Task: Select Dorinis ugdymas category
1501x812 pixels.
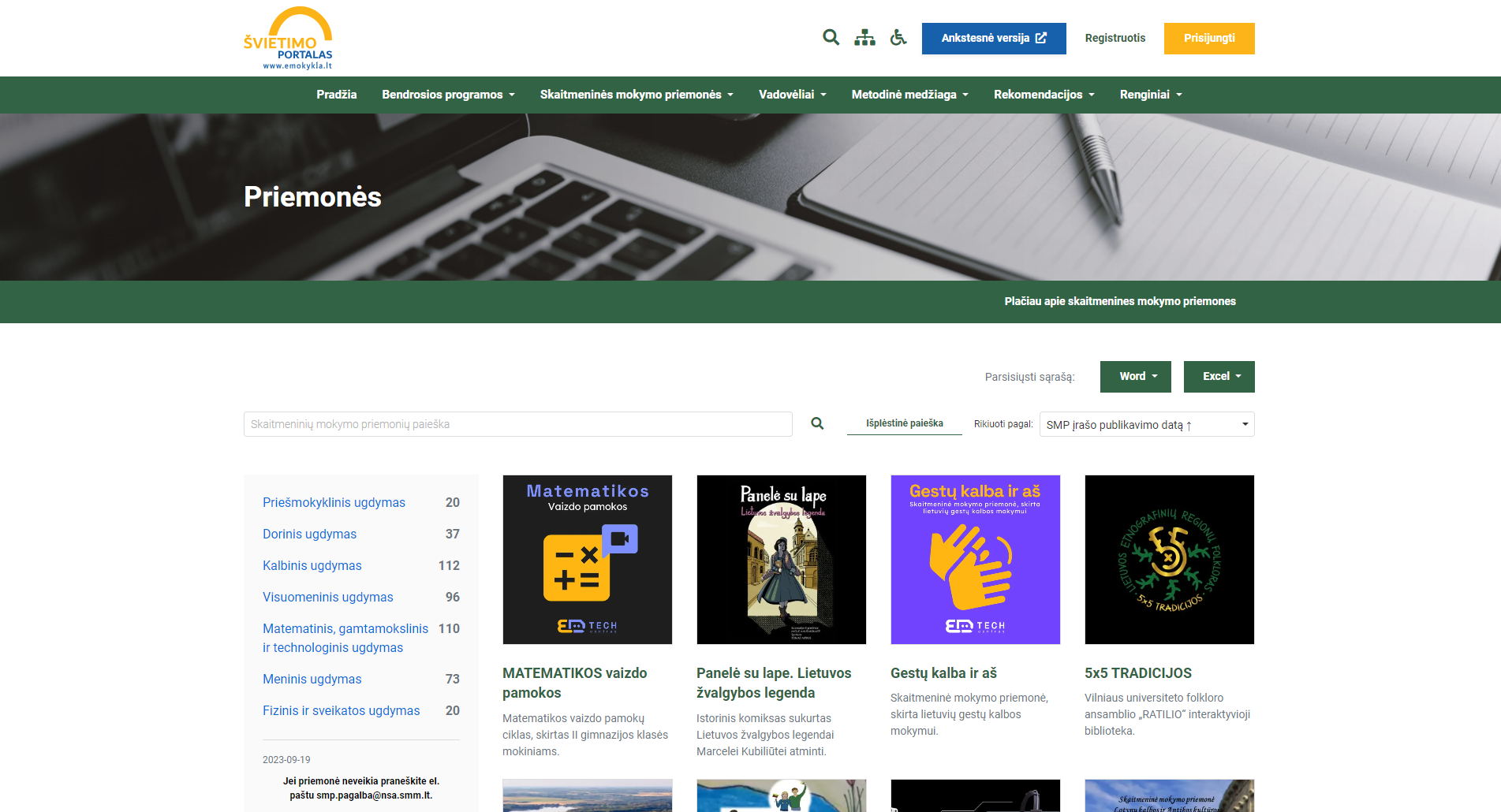Action: pos(309,535)
